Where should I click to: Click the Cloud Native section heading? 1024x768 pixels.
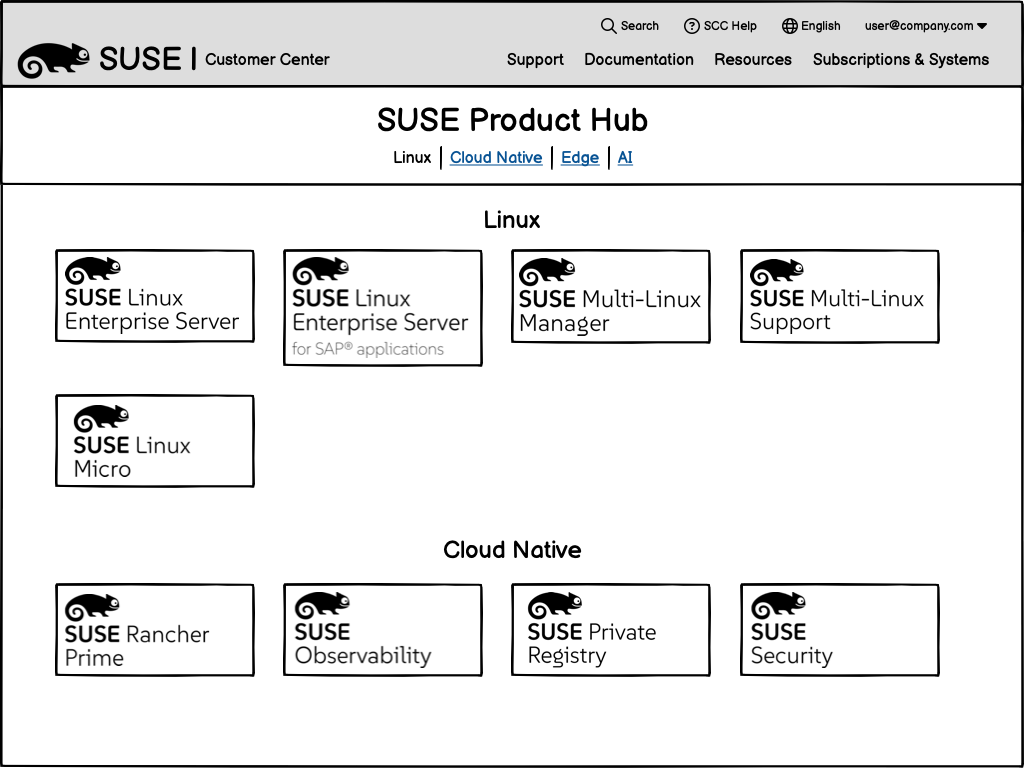pos(512,550)
